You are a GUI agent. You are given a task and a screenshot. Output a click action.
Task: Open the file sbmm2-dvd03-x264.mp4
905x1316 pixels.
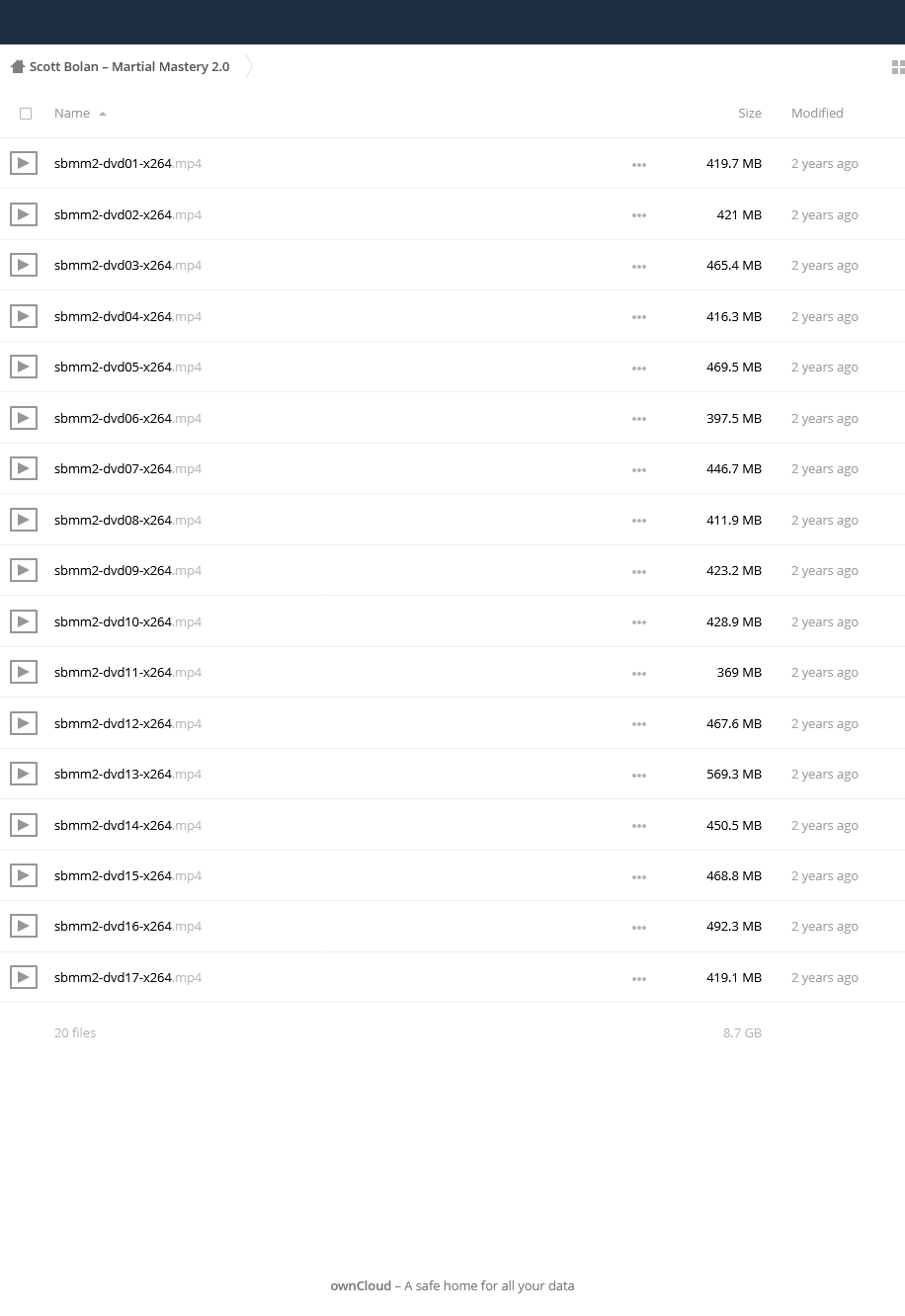pos(127,265)
